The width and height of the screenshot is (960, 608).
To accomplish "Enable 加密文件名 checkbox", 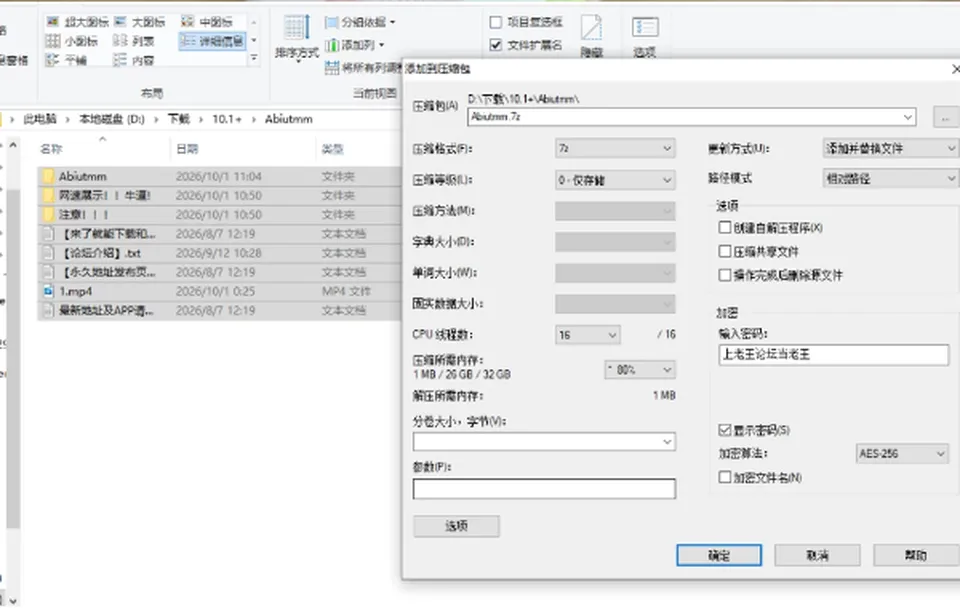I will [725, 477].
